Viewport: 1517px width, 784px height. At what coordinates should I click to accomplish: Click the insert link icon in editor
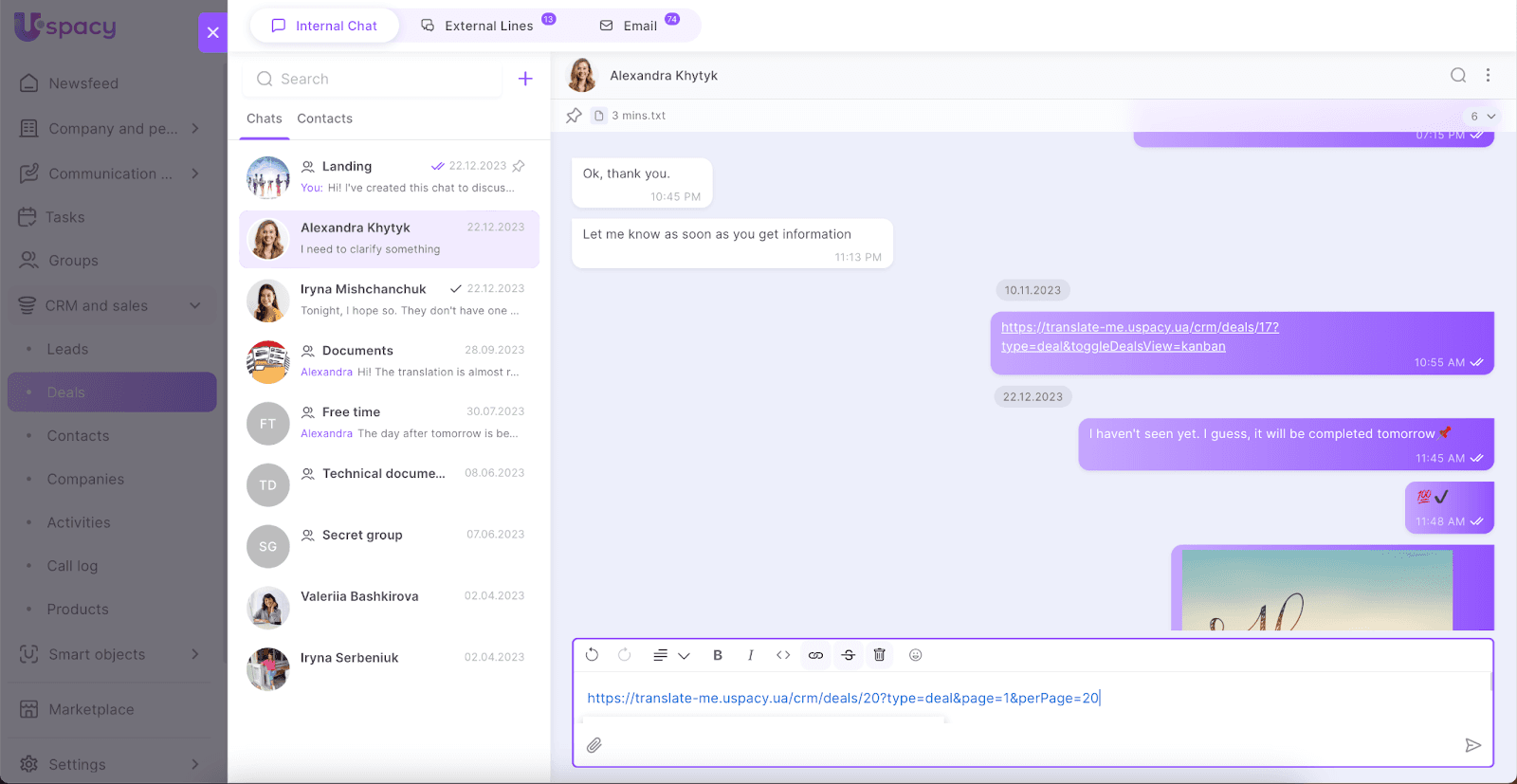[815, 655]
